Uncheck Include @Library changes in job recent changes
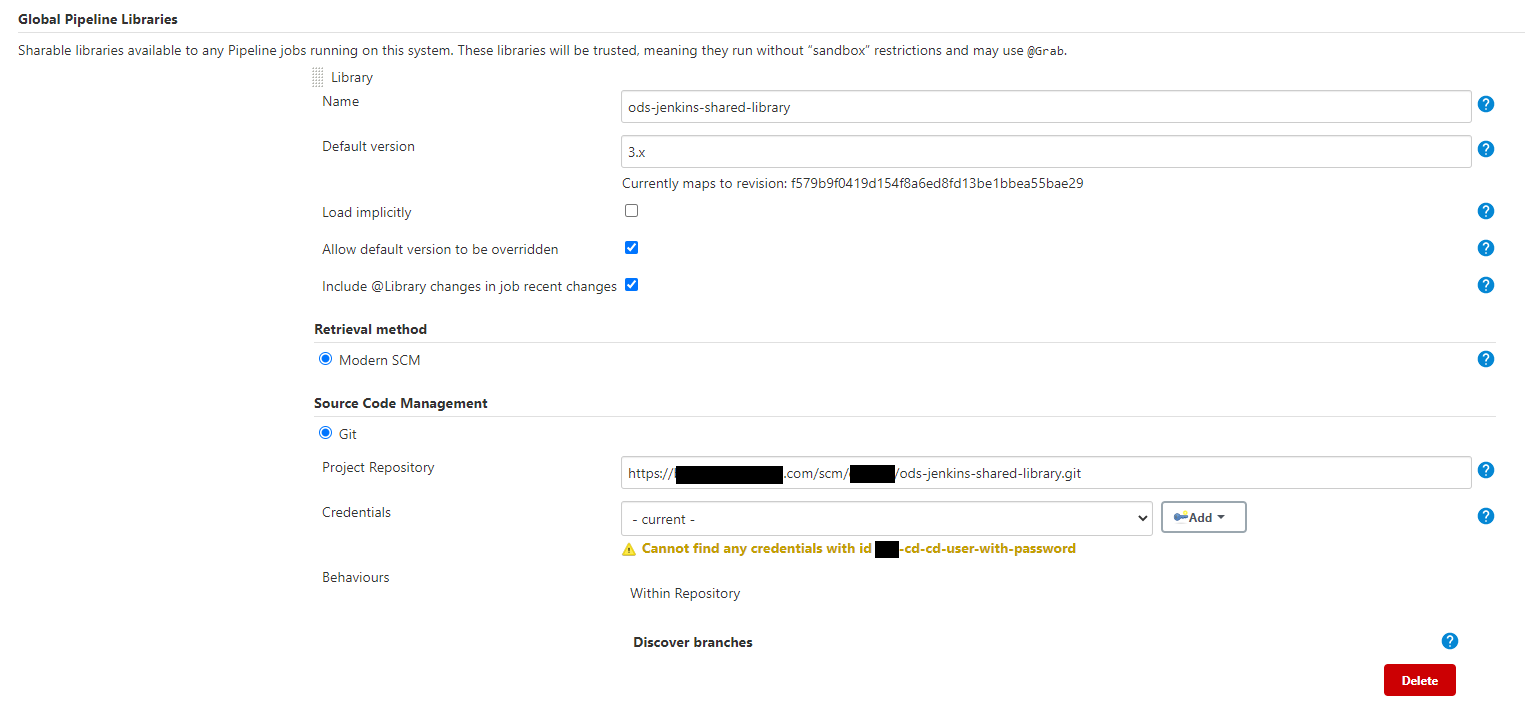The image size is (1527, 719). click(x=631, y=284)
